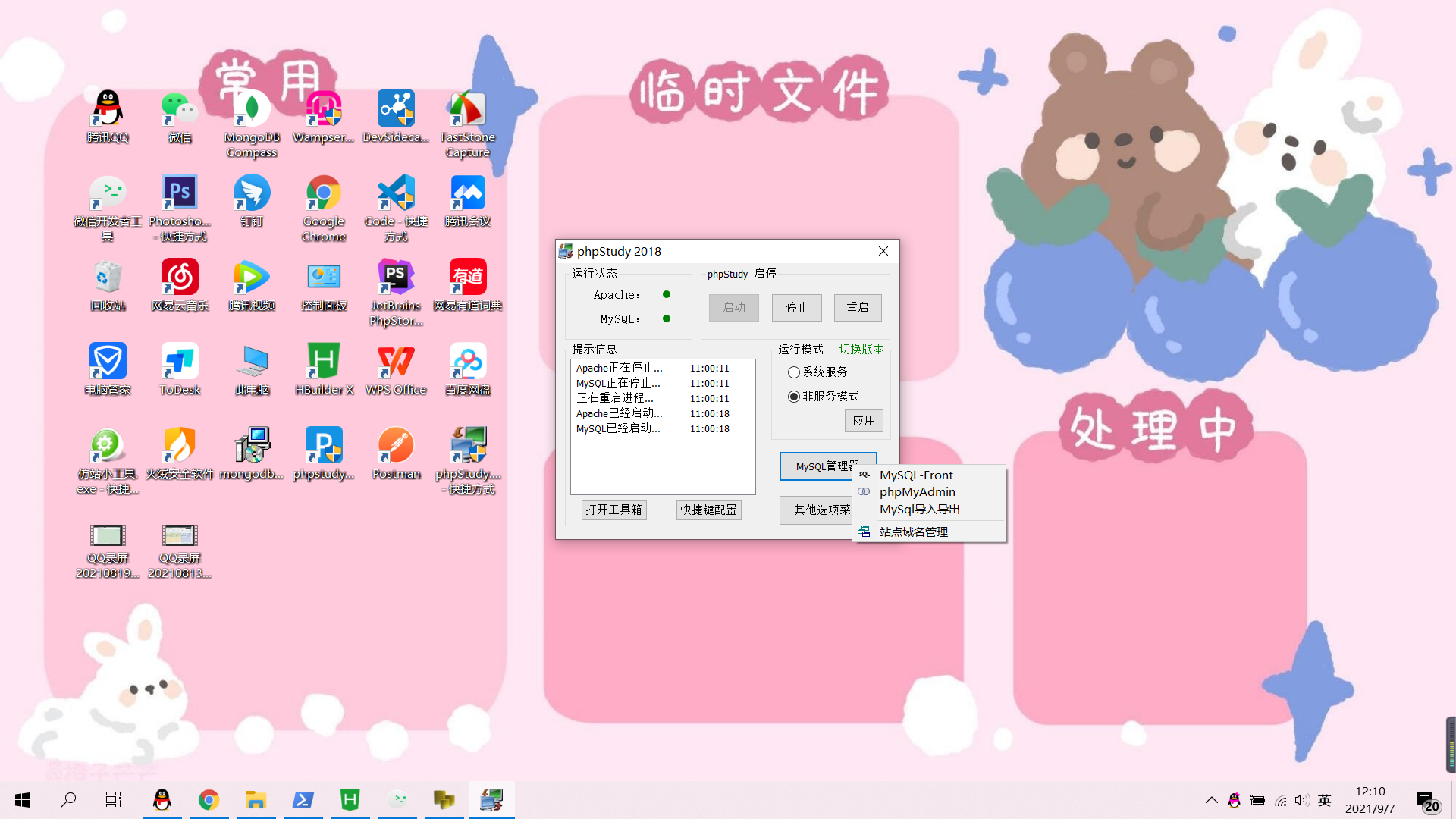Select 百度网盘 desktop icon
Viewport: 1456px width, 819px height.
tap(468, 370)
